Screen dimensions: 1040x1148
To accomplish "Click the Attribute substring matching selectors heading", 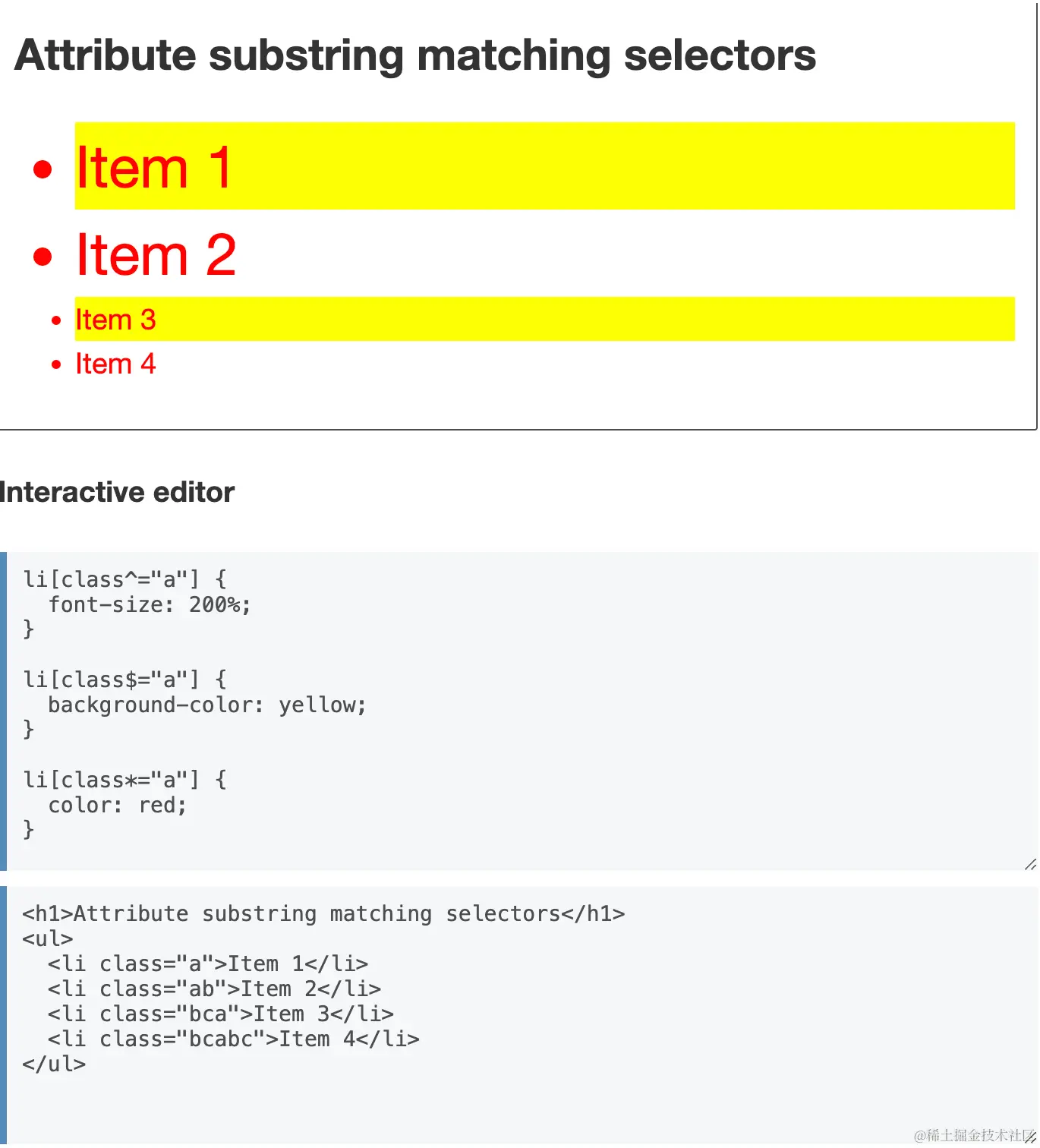I will tap(415, 55).
